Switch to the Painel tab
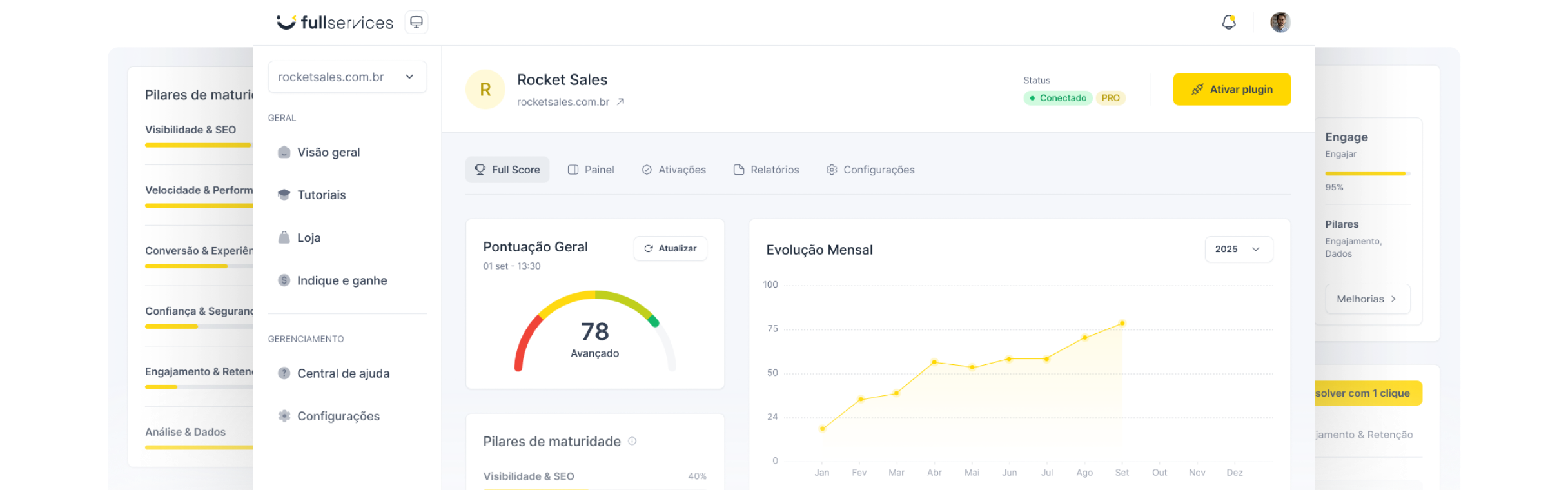 pyautogui.click(x=591, y=170)
